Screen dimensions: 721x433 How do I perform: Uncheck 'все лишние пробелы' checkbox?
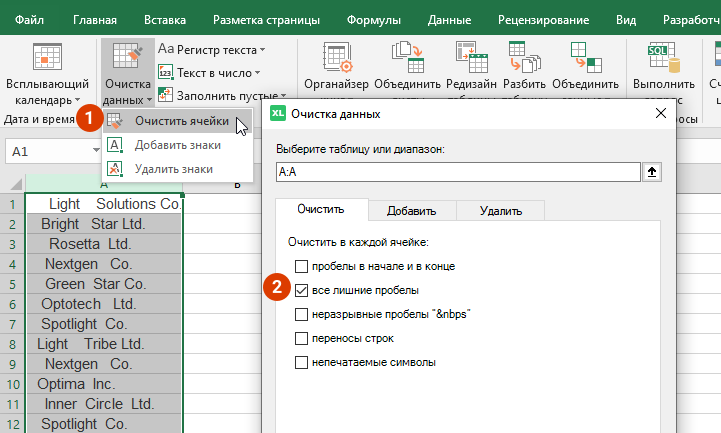click(302, 290)
